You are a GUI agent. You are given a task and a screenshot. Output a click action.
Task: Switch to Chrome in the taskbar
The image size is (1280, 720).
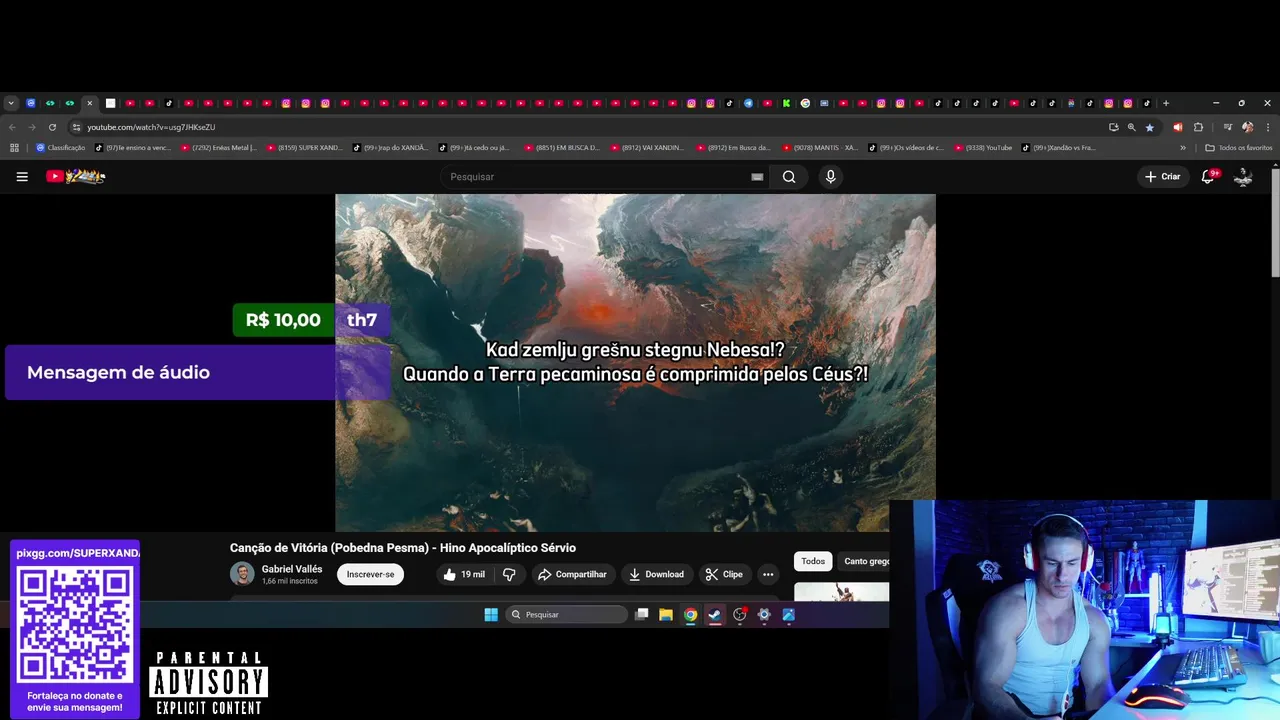[690, 615]
